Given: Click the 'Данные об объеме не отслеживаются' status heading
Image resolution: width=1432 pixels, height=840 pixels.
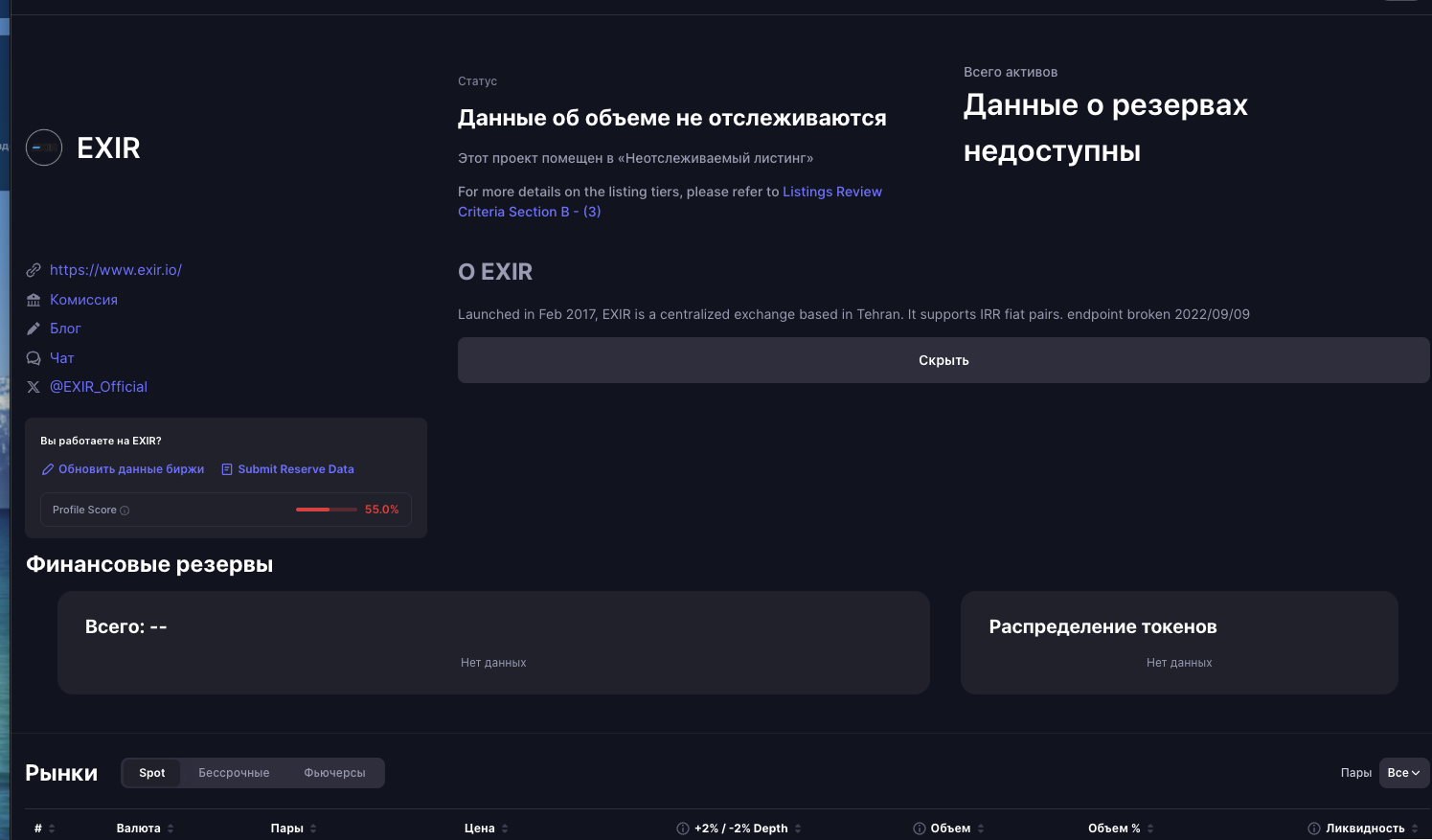Looking at the screenshot, I should point(672,118).
